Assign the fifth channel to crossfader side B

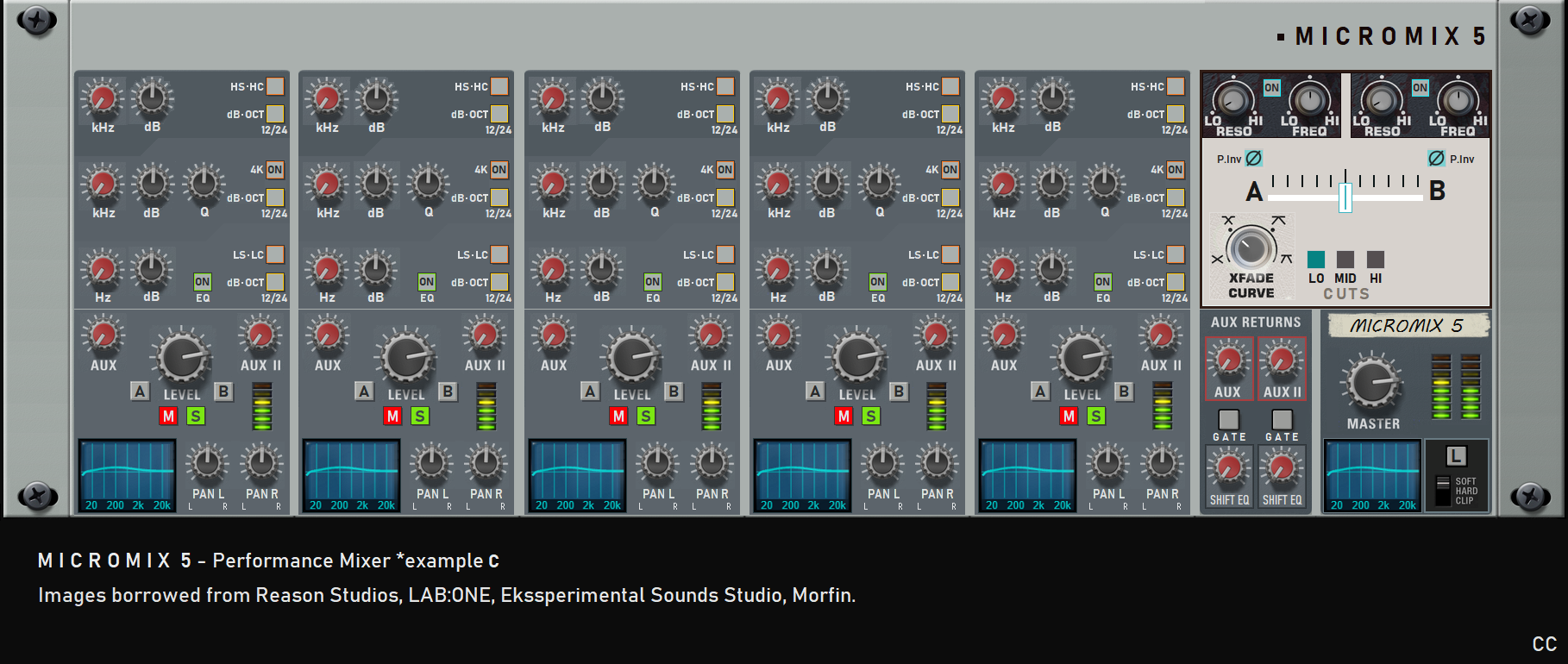[1124, 391]
